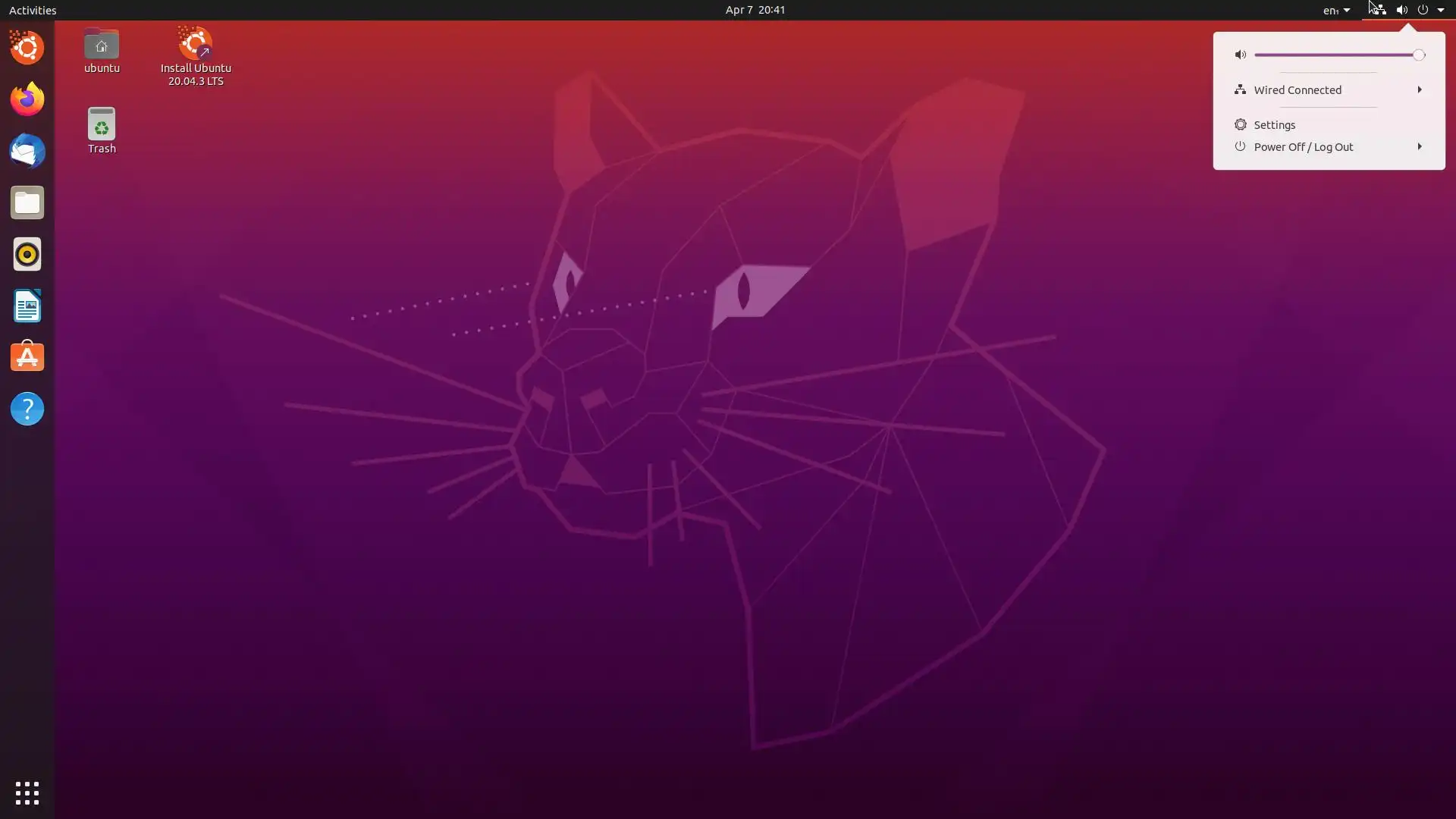Expand Wired Connected submenu arrow
The height and width of the screenshot is (819, 1456).
coord(1419,89)
